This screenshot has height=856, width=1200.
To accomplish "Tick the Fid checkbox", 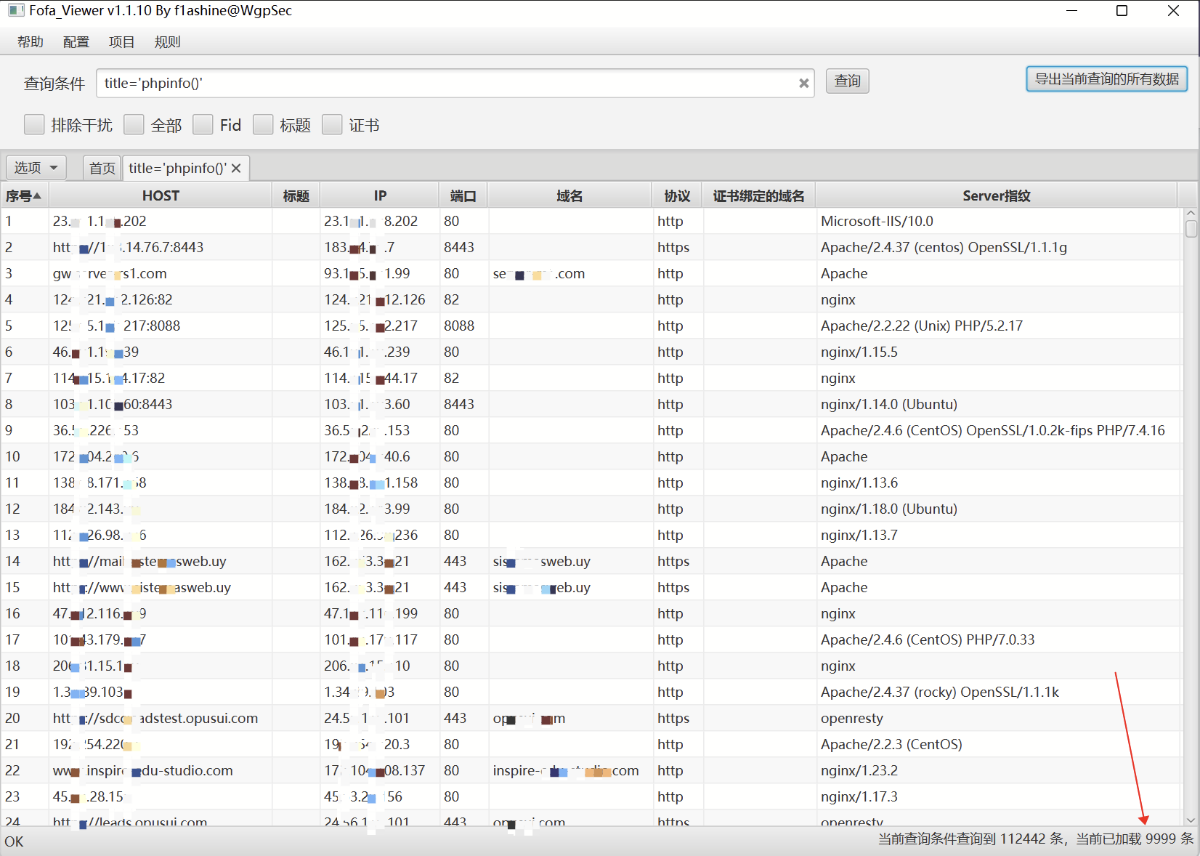I will click(203, 125).
